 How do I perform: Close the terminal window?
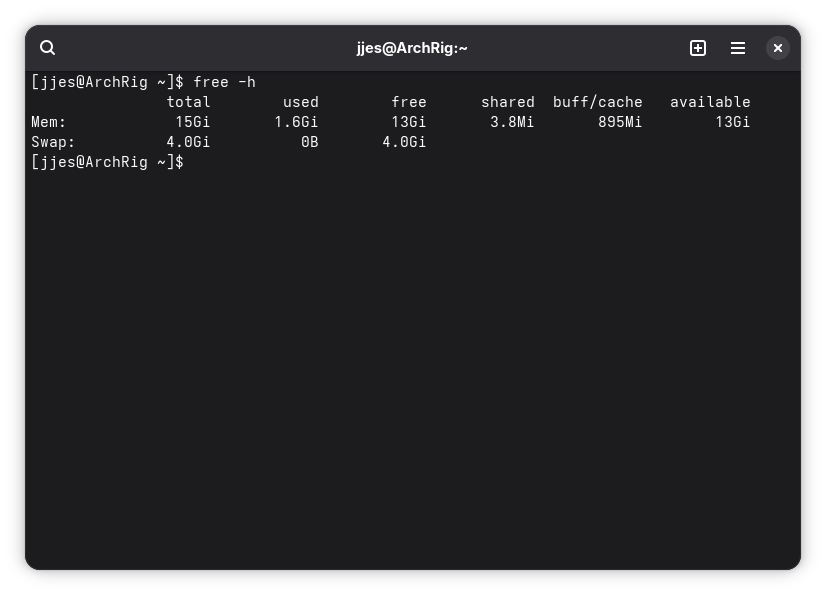pyautogui.click(x=778, y=48)
